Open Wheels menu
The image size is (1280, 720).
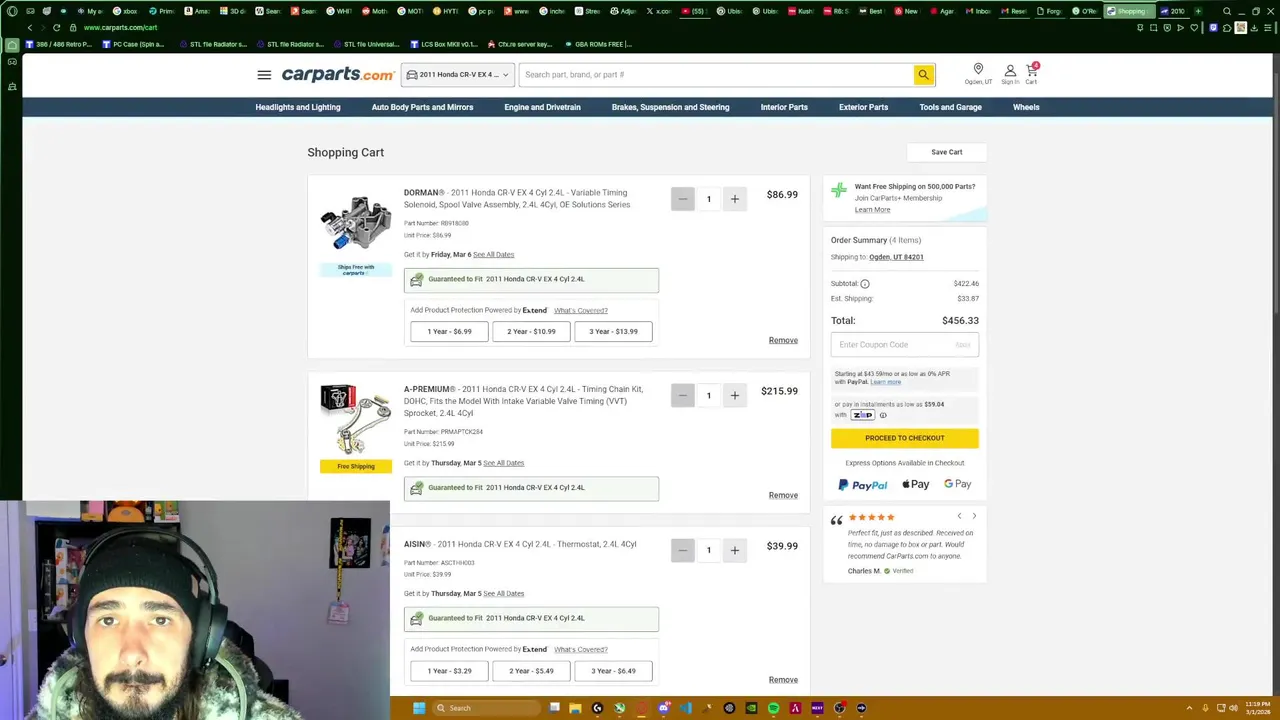1026,107
